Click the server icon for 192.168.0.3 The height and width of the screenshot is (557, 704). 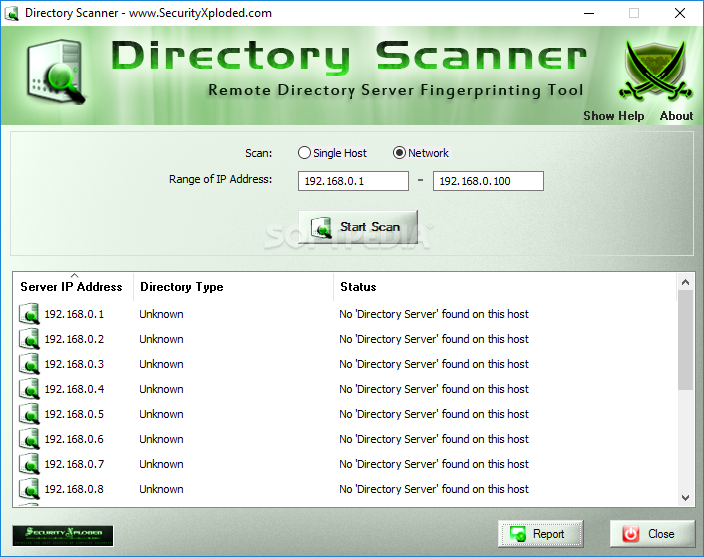pyautogui.click(x=29, y=364)
